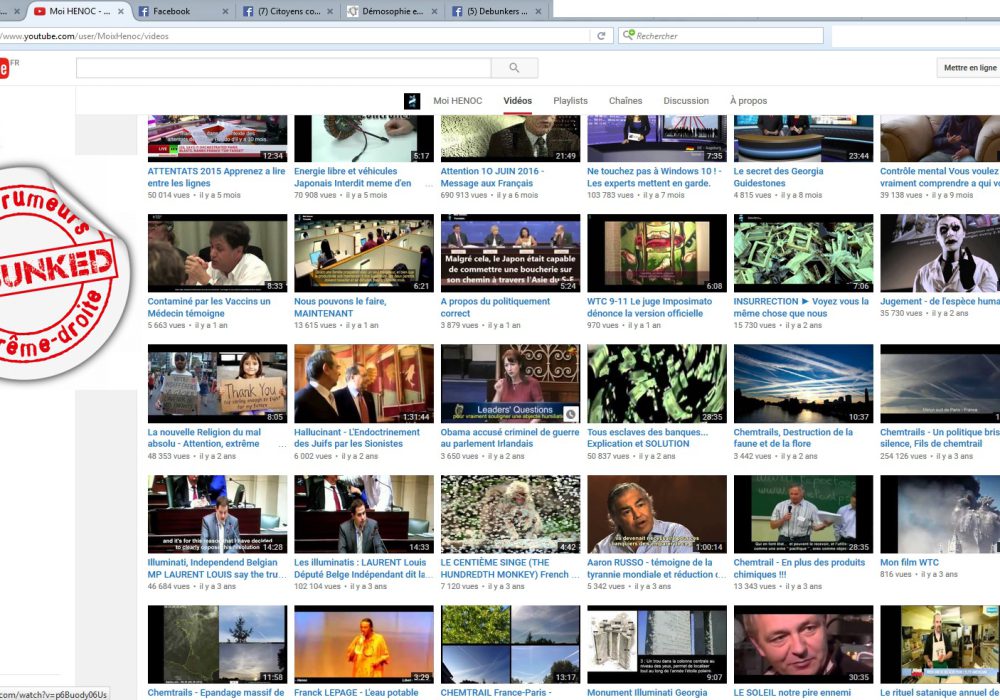Close the Debunkers tab
The image size is (1000, 700).
click(x=538, y=11)
